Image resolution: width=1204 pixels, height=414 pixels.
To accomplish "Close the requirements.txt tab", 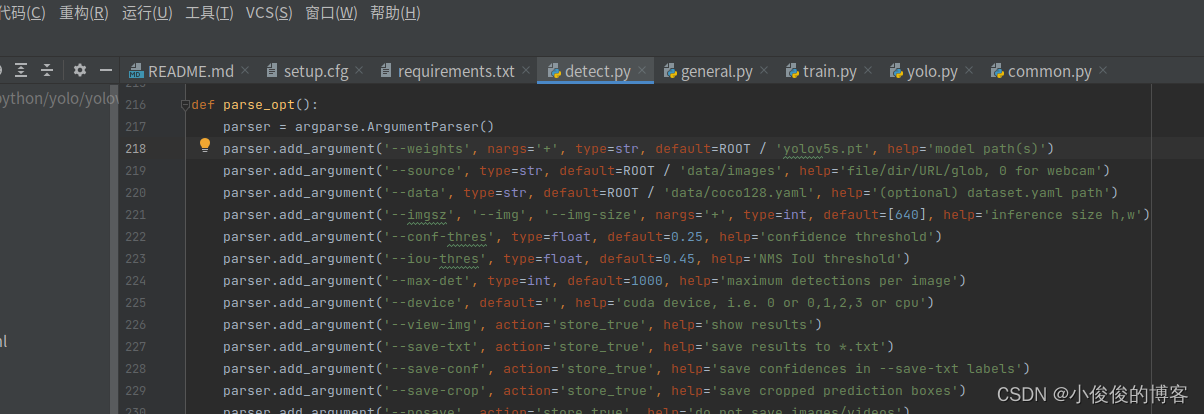I will 527,71.
